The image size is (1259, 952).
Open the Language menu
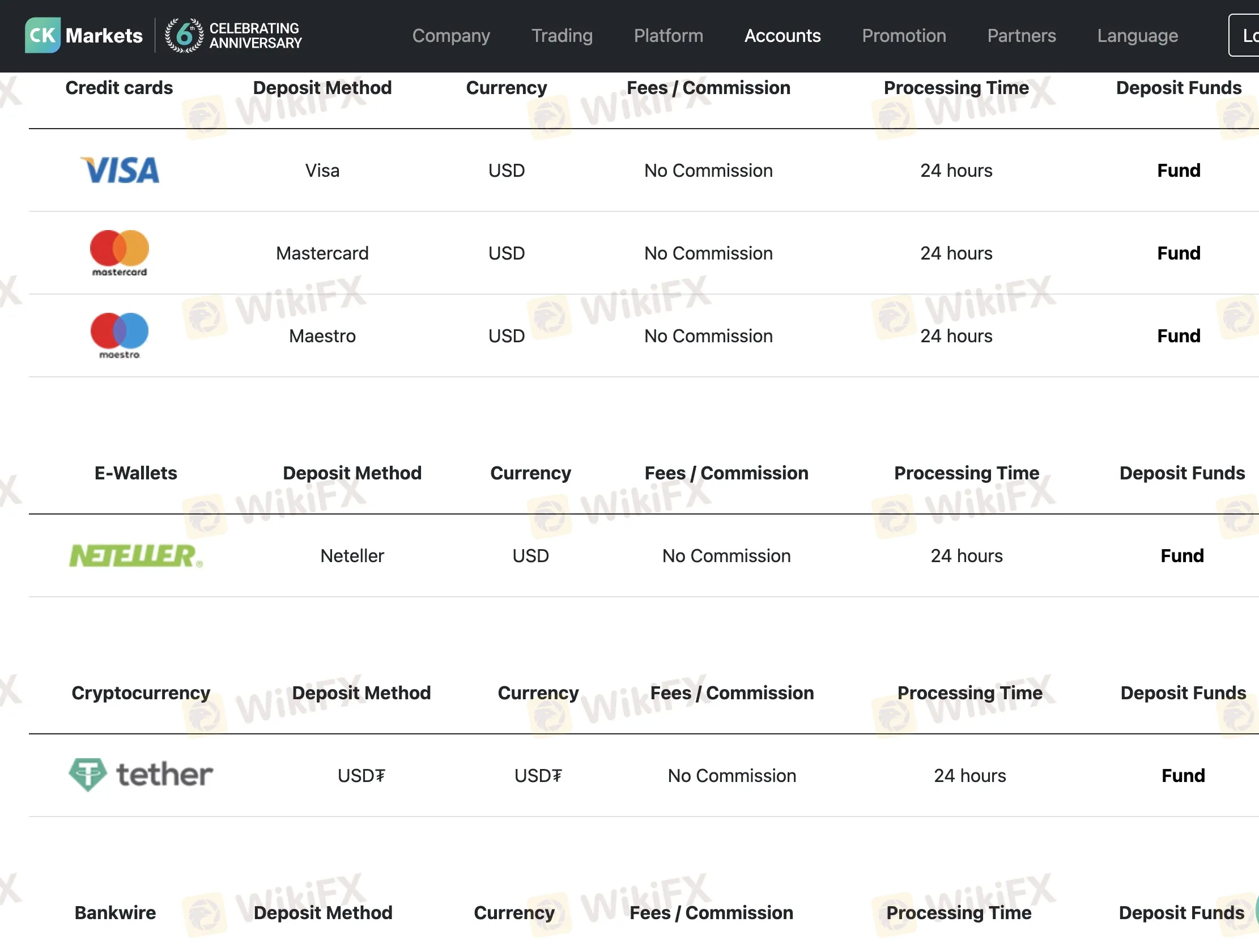click(1137, 36)
